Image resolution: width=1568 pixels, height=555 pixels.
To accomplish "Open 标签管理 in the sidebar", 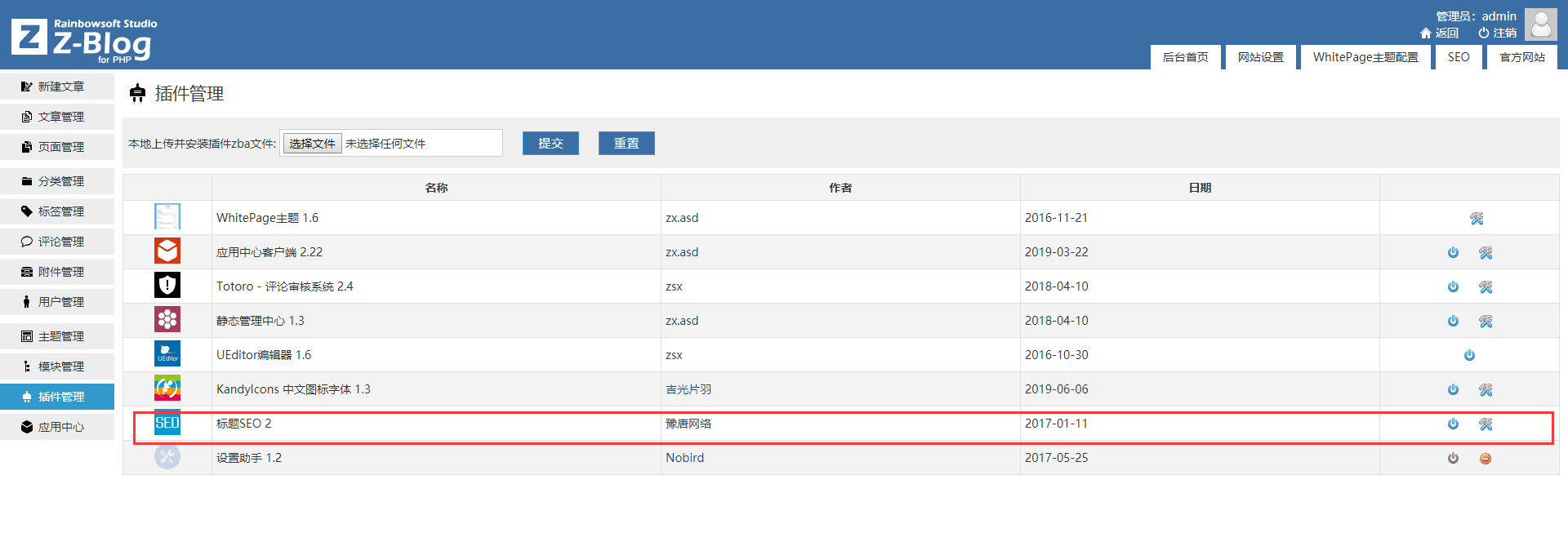I will tap(57, 211).
